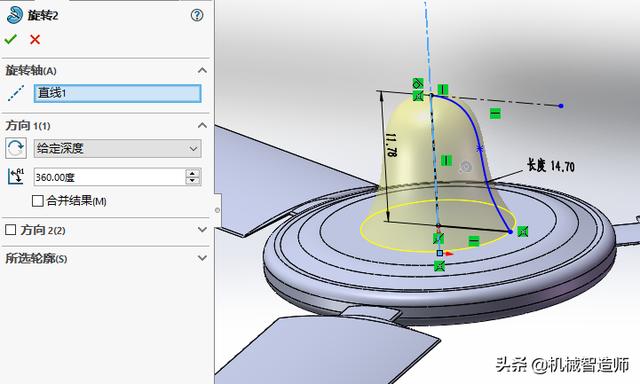Viewport: 640px width, 384px height.
Task: Click the rotation axis line icon
Action: pyautogui.click(x=16, y=93)
